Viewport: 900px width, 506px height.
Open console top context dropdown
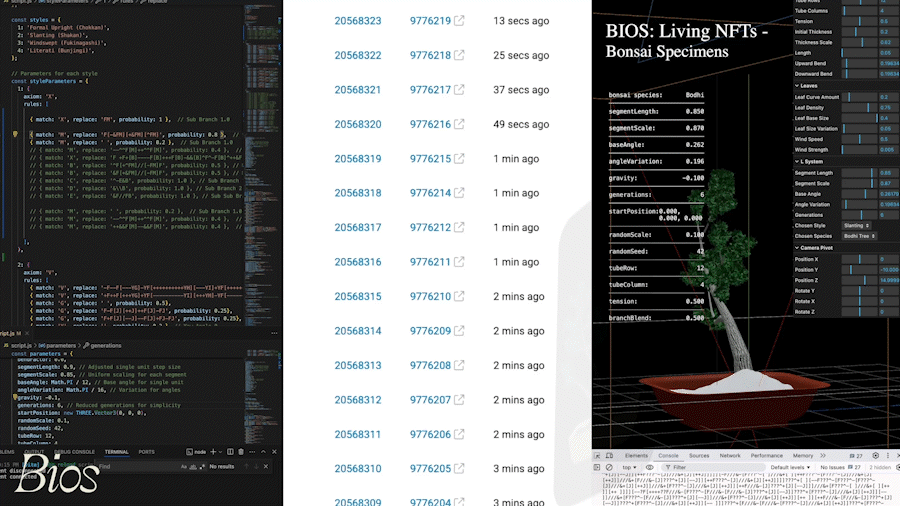[630, 468]
